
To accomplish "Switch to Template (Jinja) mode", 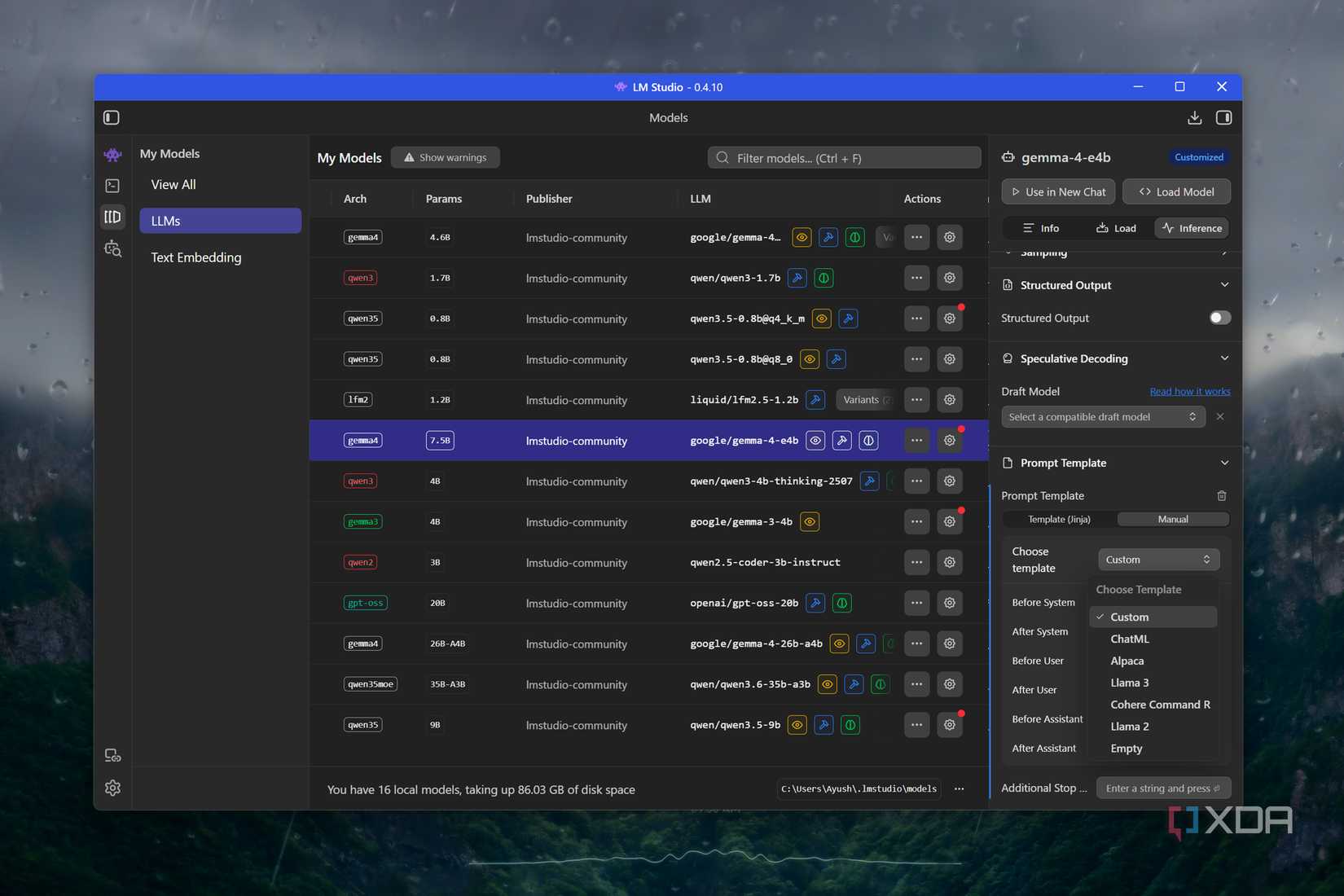I will click(x=1059, y=519).
